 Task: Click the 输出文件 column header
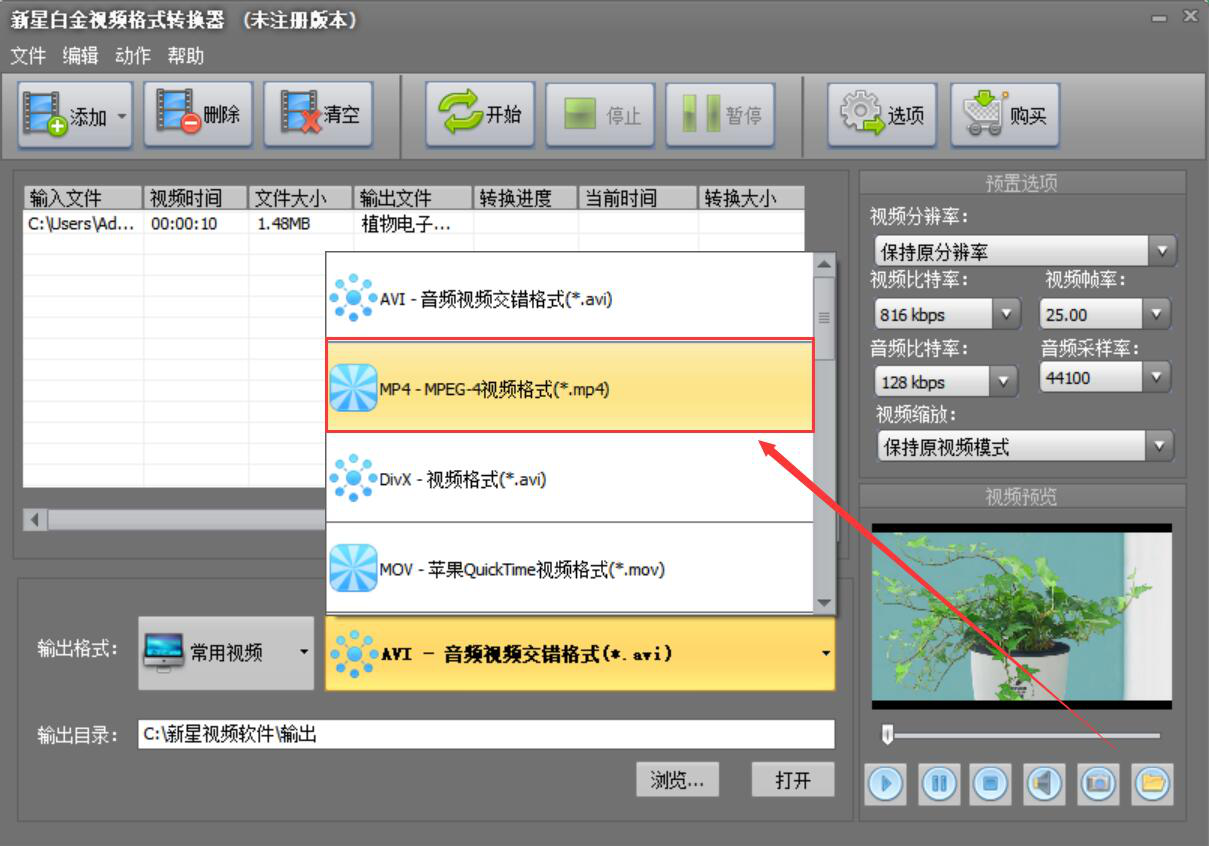413,198
